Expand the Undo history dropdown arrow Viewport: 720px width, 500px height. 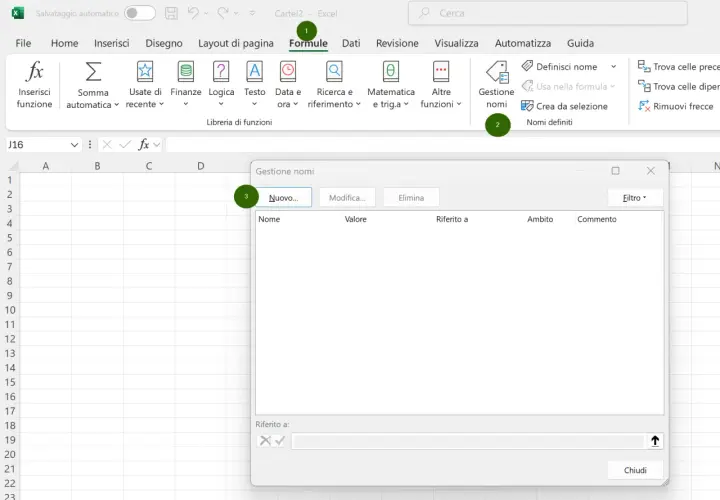tap(206, 13)
